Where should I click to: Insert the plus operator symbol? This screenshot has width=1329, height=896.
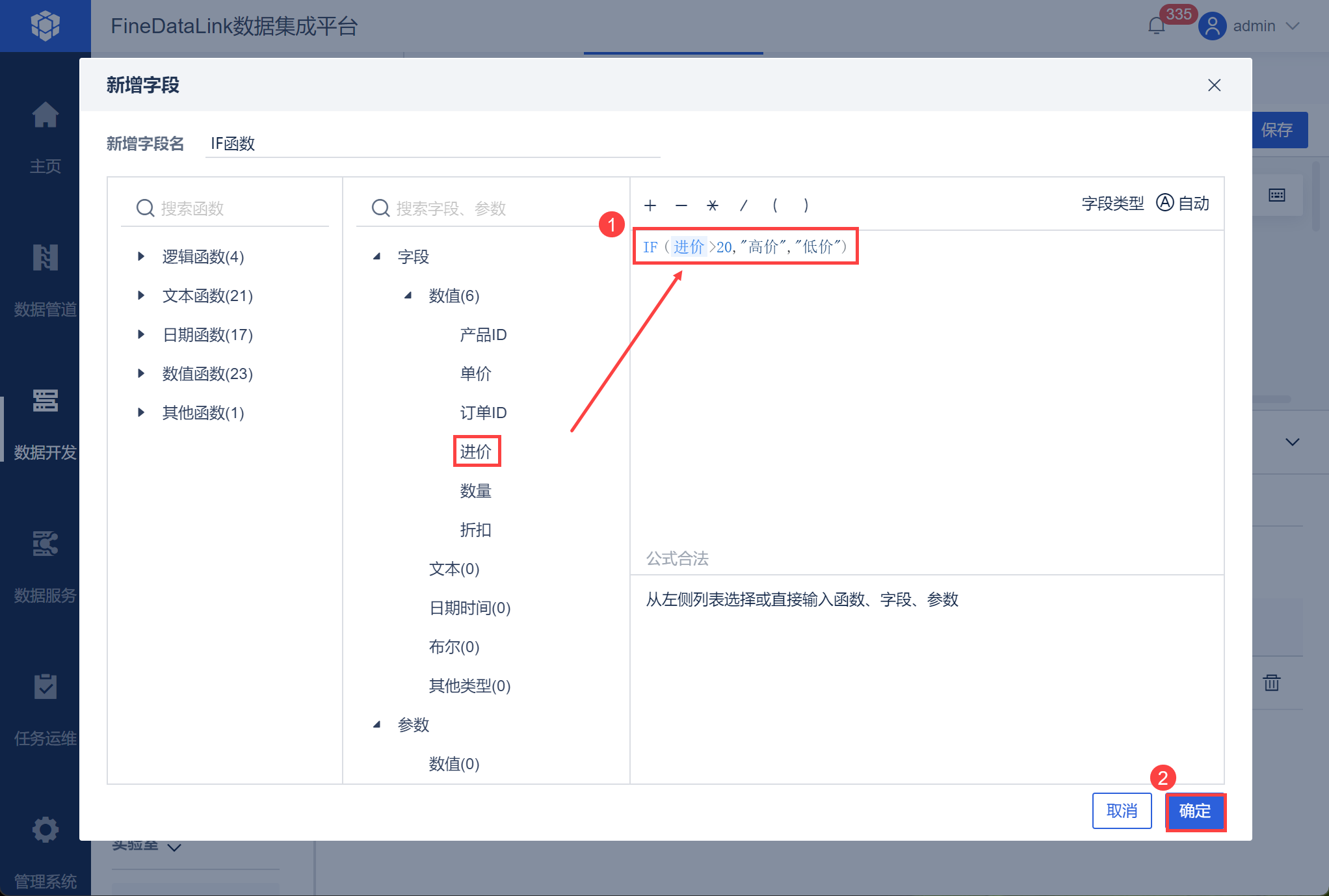coord(650,205)
